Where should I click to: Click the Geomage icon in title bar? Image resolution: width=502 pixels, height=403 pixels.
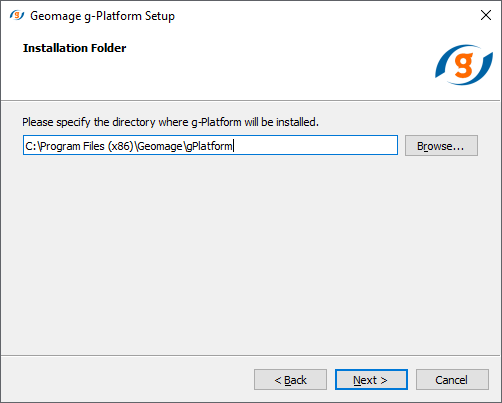[17, 15]
